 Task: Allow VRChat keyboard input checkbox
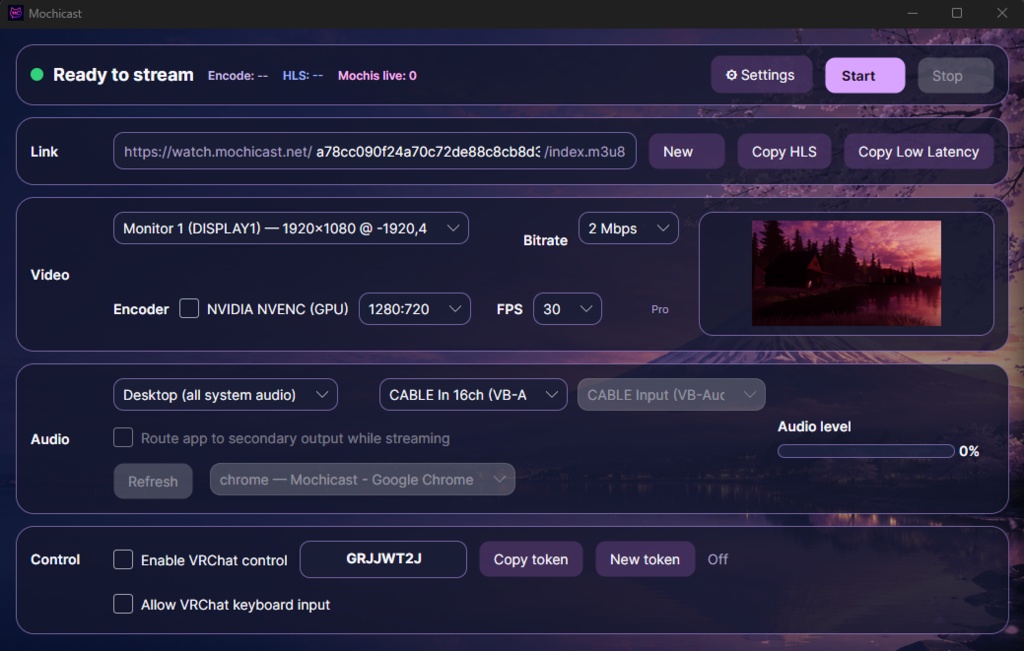click(123, 604)
